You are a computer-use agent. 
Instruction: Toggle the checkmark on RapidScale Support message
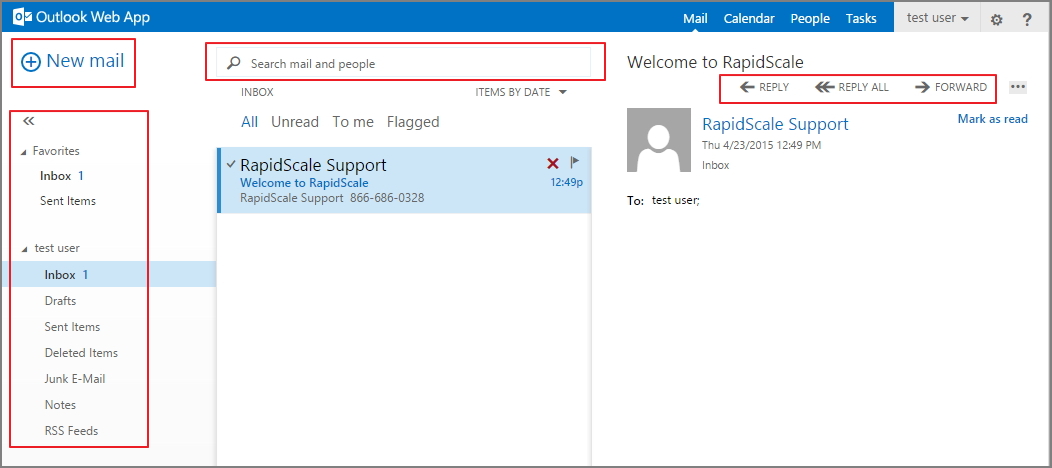(231, 164)
